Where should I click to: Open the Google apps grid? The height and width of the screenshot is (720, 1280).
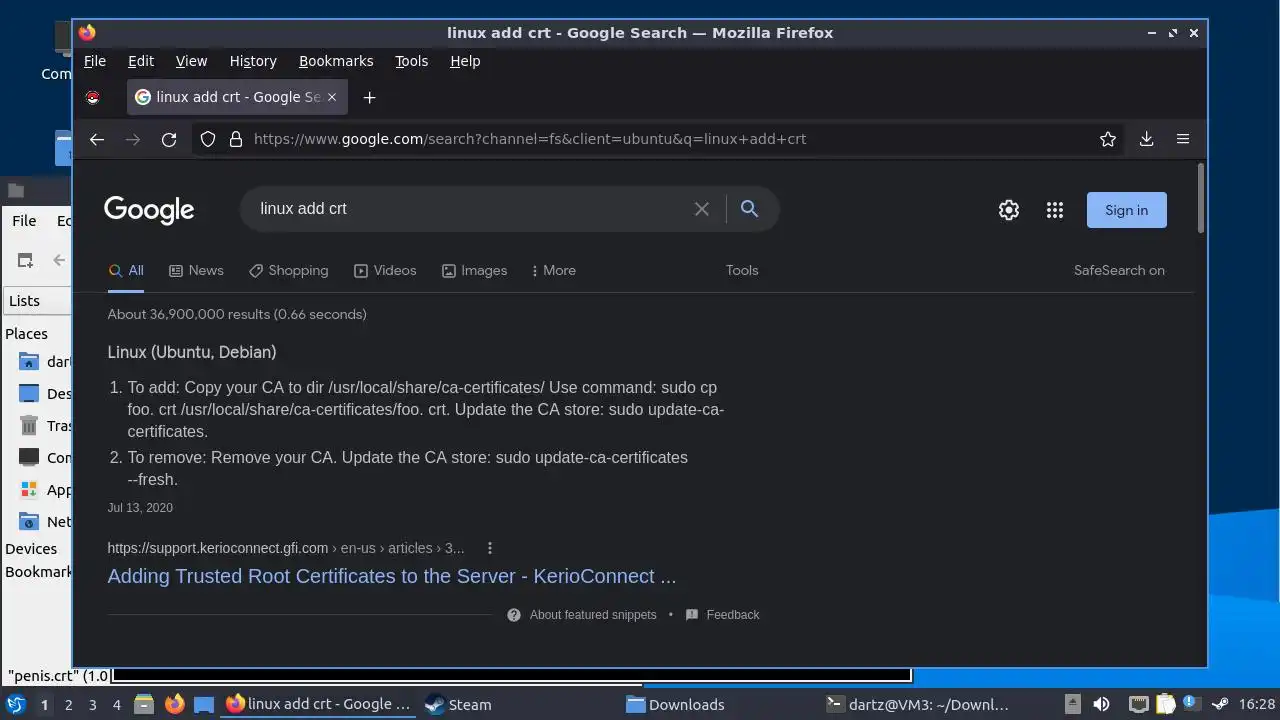1055,210
